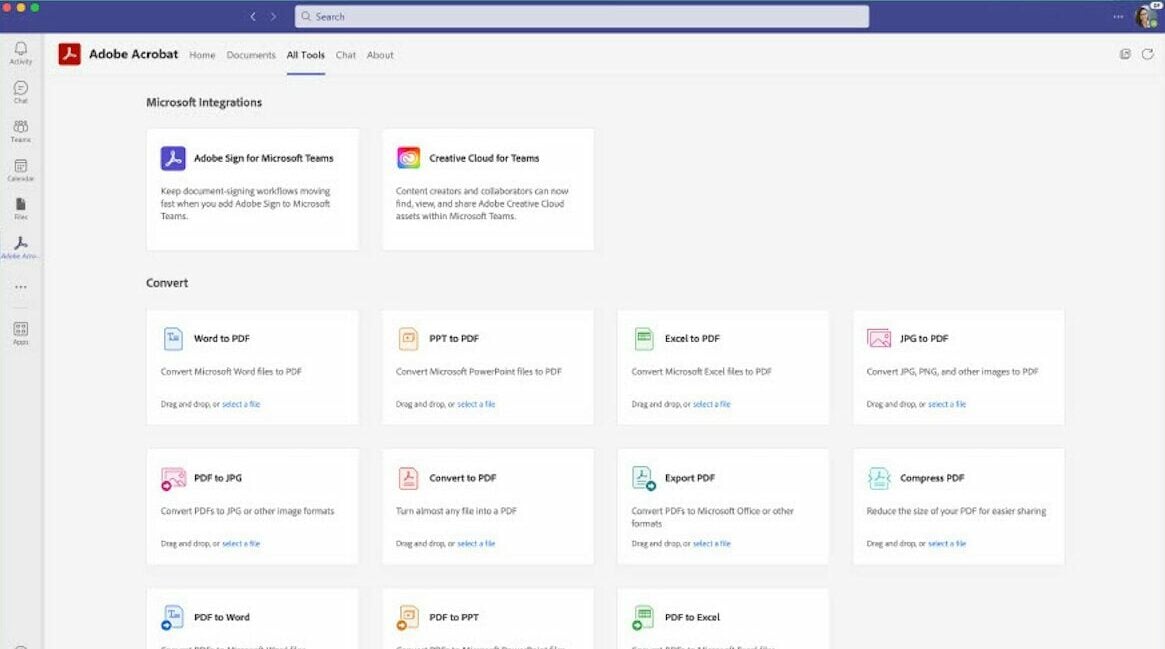This screenshot has height=649, width=1165.
Task: Click the Creative Cloud for Teams icon
Action: point(409,158)
